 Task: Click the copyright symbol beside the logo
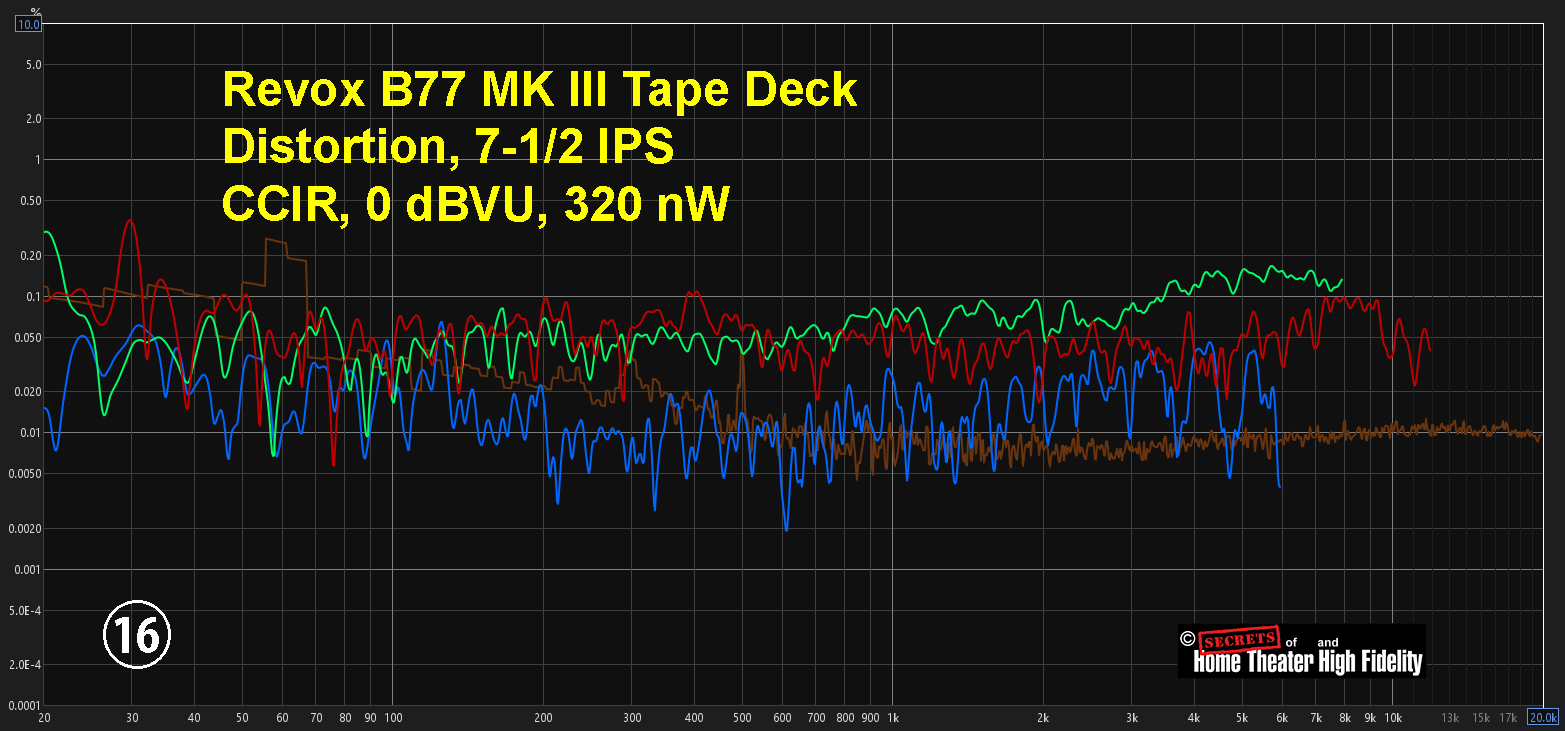tap(1187, 639)
